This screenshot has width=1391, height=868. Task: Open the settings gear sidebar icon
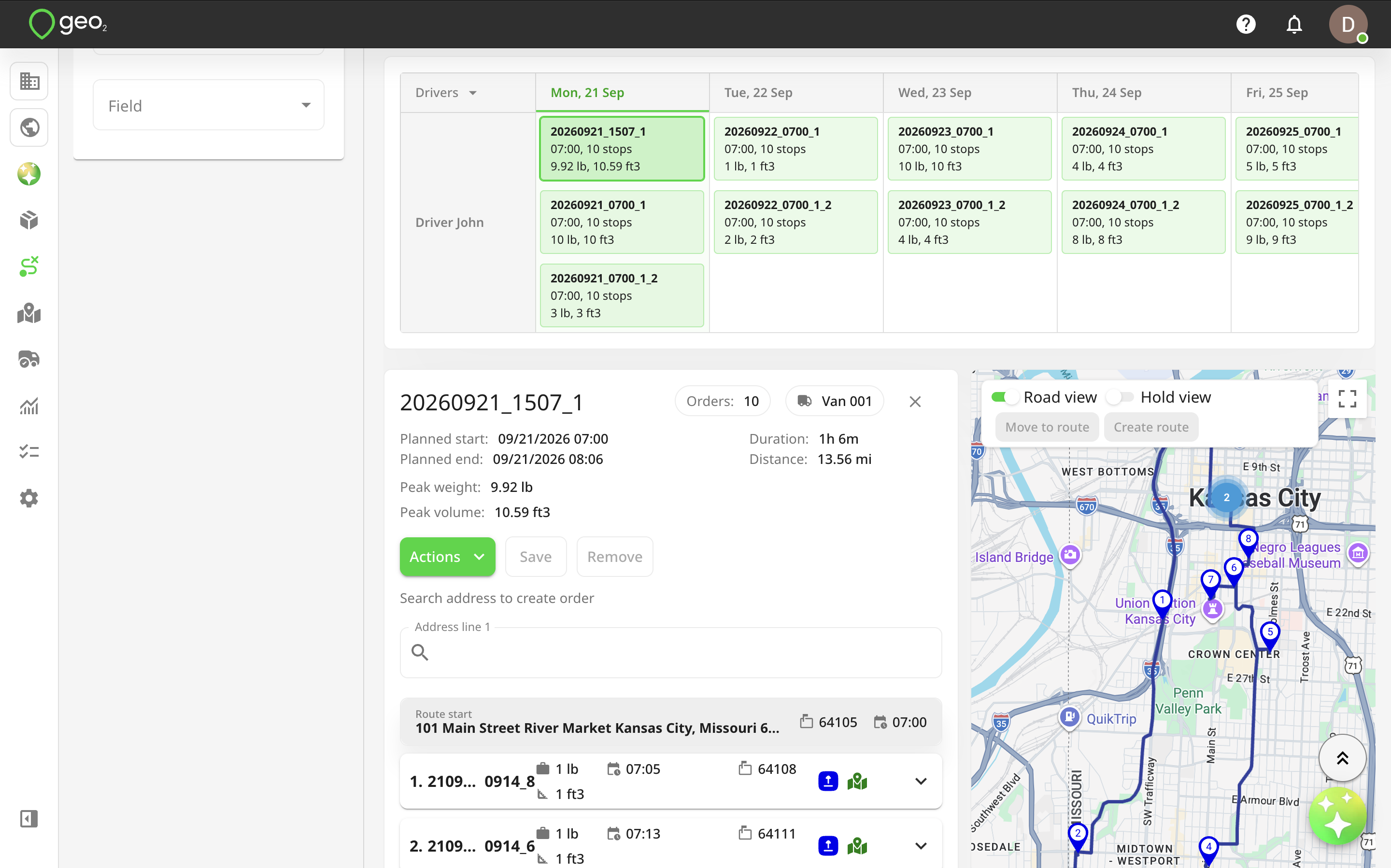29,498
